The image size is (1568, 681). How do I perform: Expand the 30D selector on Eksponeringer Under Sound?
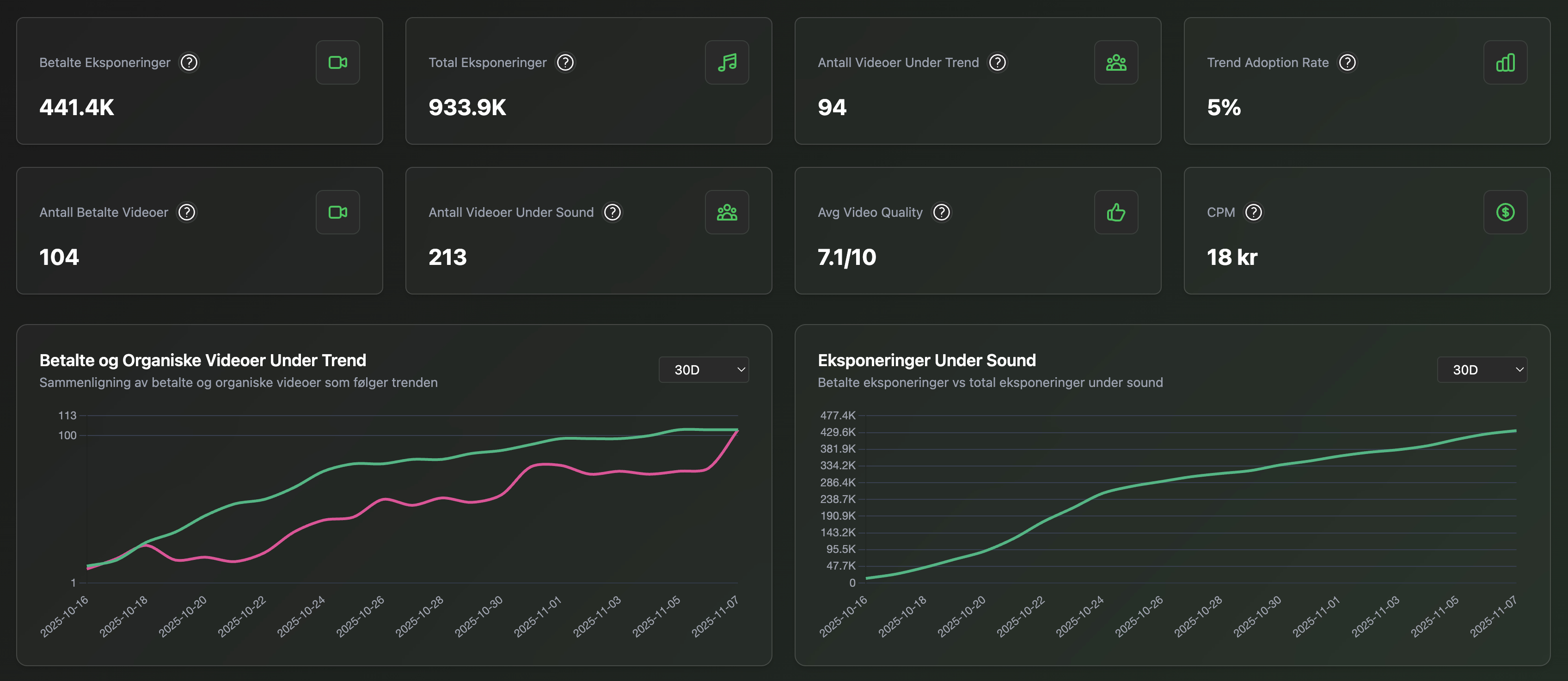pos(1482,369)
